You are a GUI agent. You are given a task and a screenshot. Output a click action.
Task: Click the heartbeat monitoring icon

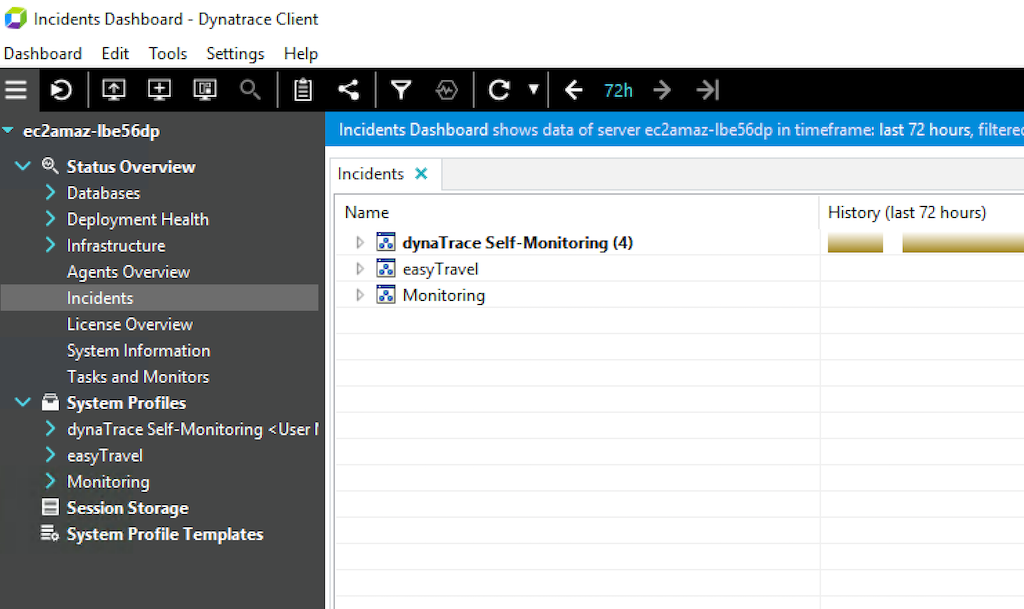coord(447,89)
